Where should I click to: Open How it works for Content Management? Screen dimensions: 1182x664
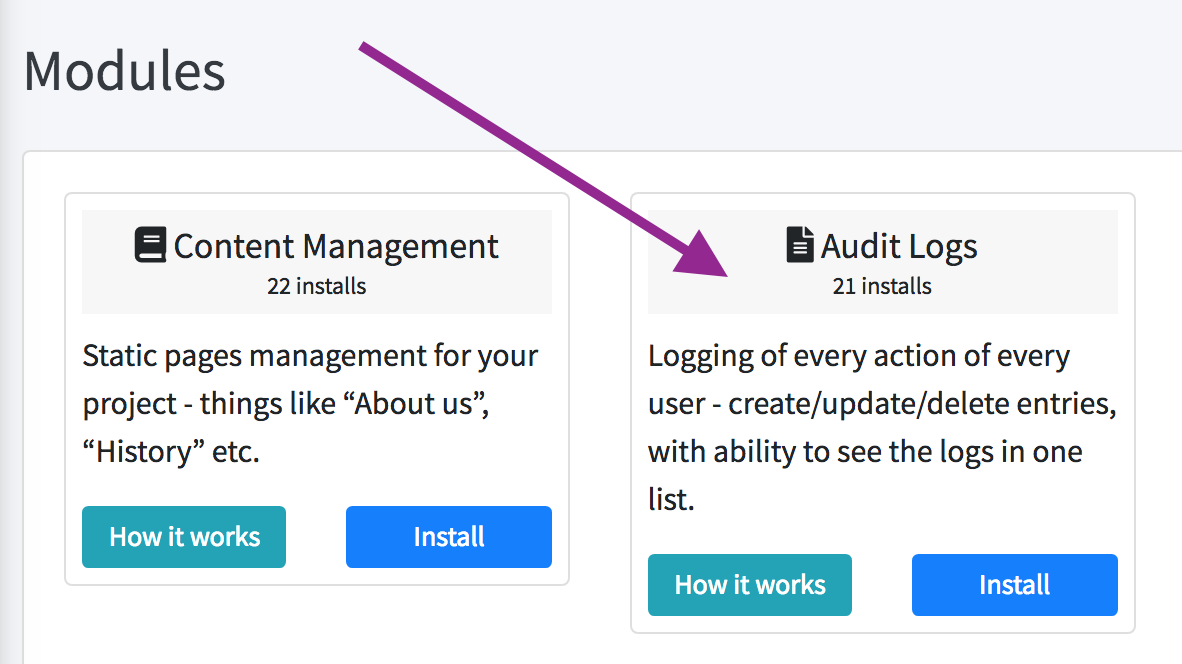coord(184,537)
